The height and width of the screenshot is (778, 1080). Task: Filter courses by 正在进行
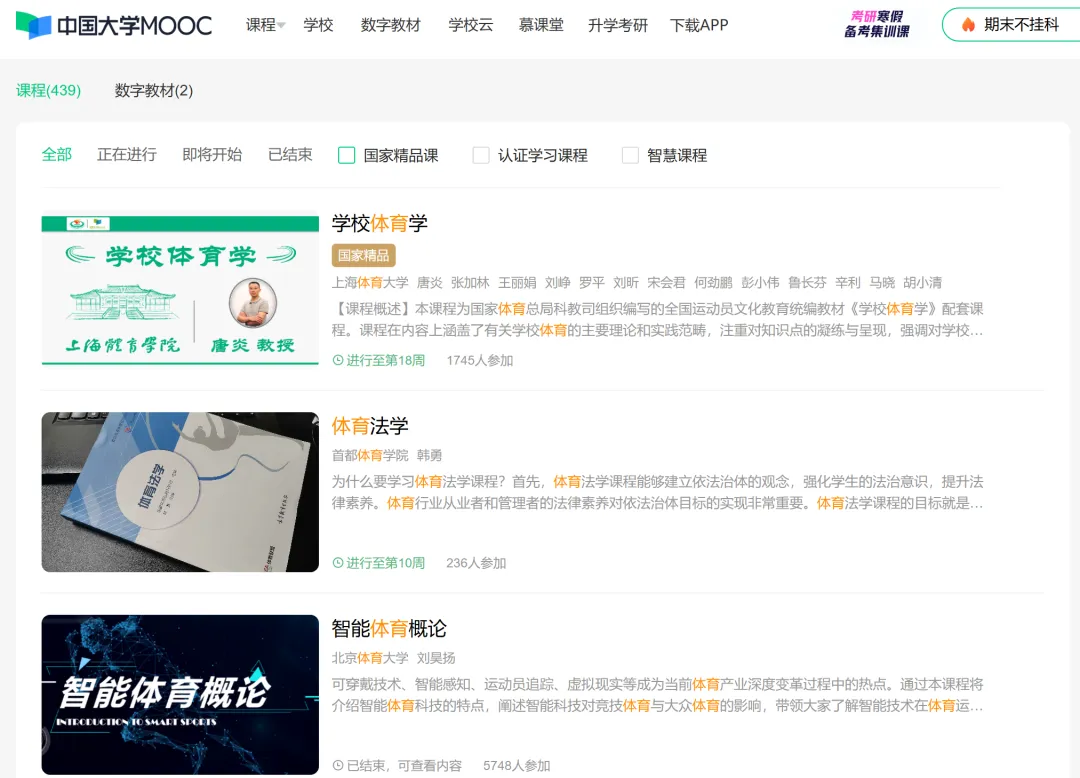click(x=127, y=155)
